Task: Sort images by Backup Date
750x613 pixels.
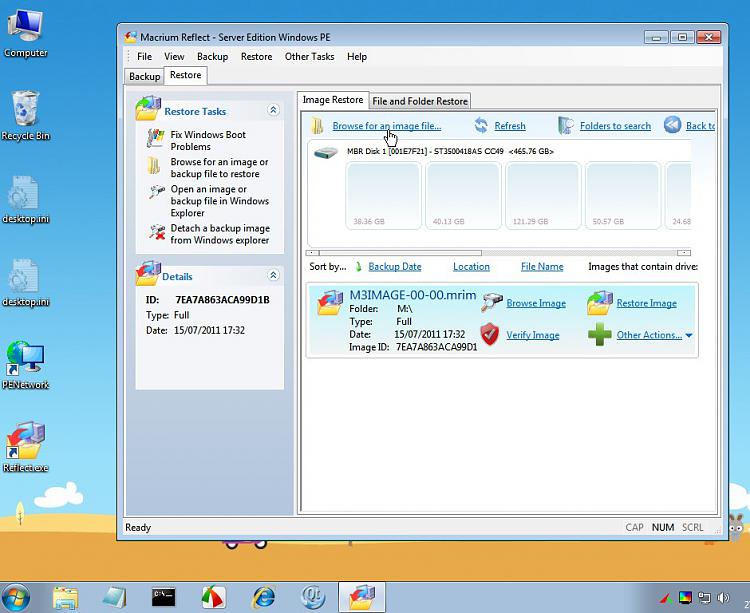Action: [x=395, y=267]
